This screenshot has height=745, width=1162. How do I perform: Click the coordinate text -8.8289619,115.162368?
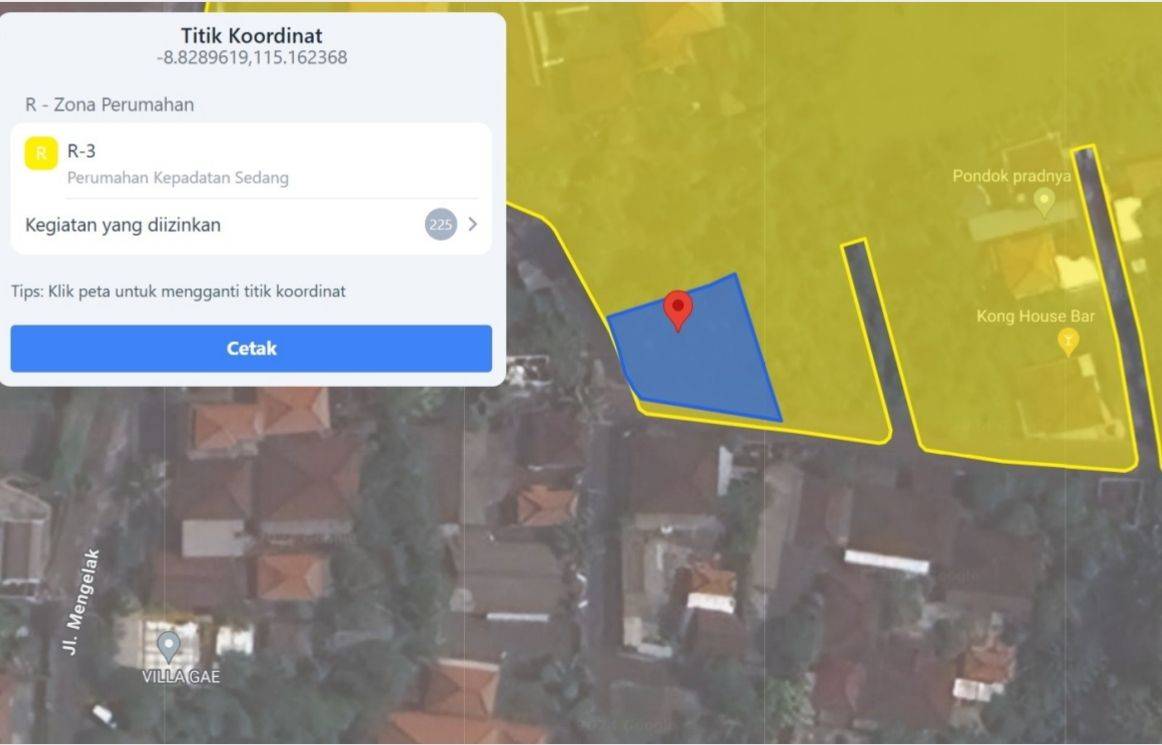[252, 57]
